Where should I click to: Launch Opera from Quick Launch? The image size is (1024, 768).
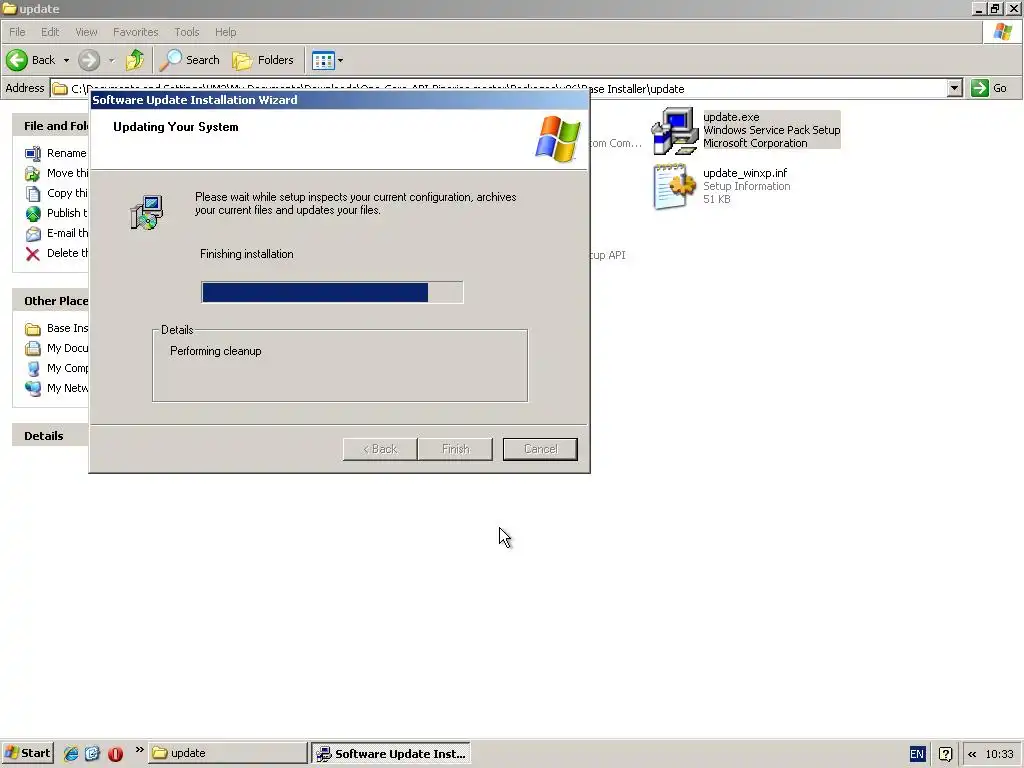[x=116, y=754]
